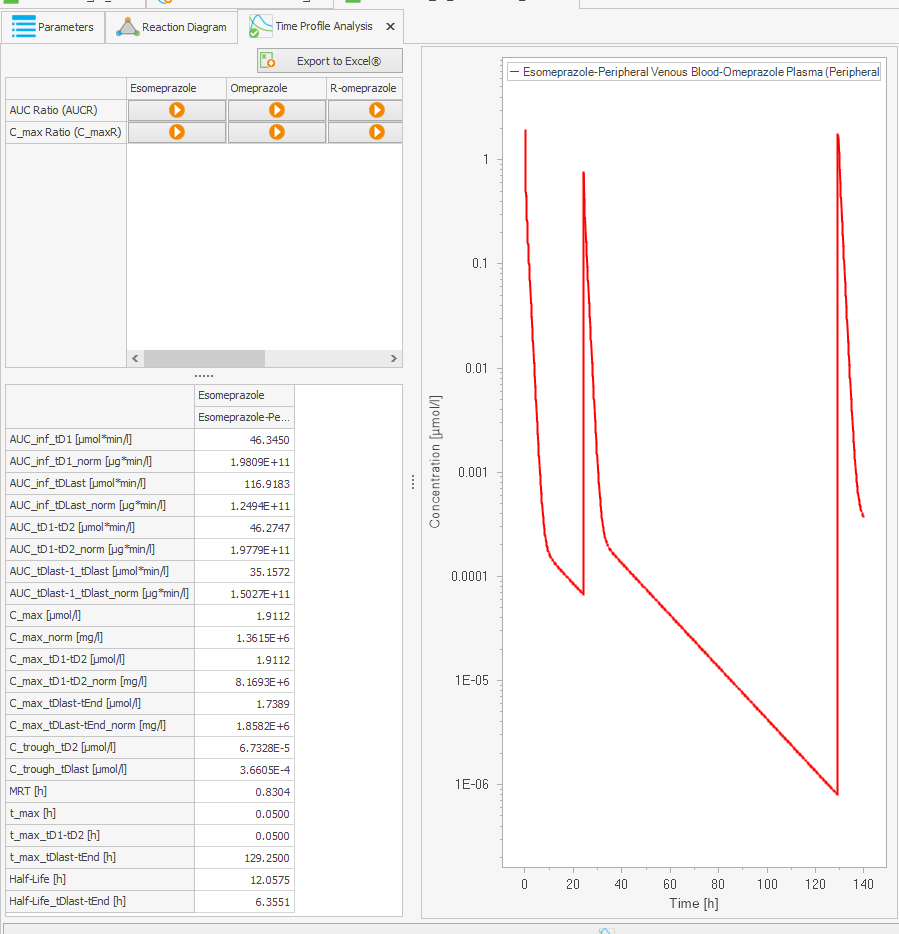This screenshot has height=934, width=899.
Task: Click the Concentration [µmol/l] axis label
Action: coord(435,461)
